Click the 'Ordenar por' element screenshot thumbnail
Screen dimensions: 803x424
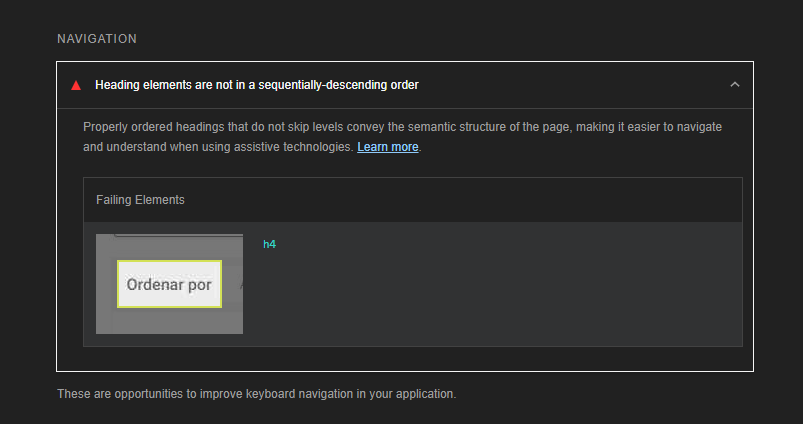(170, 284)
